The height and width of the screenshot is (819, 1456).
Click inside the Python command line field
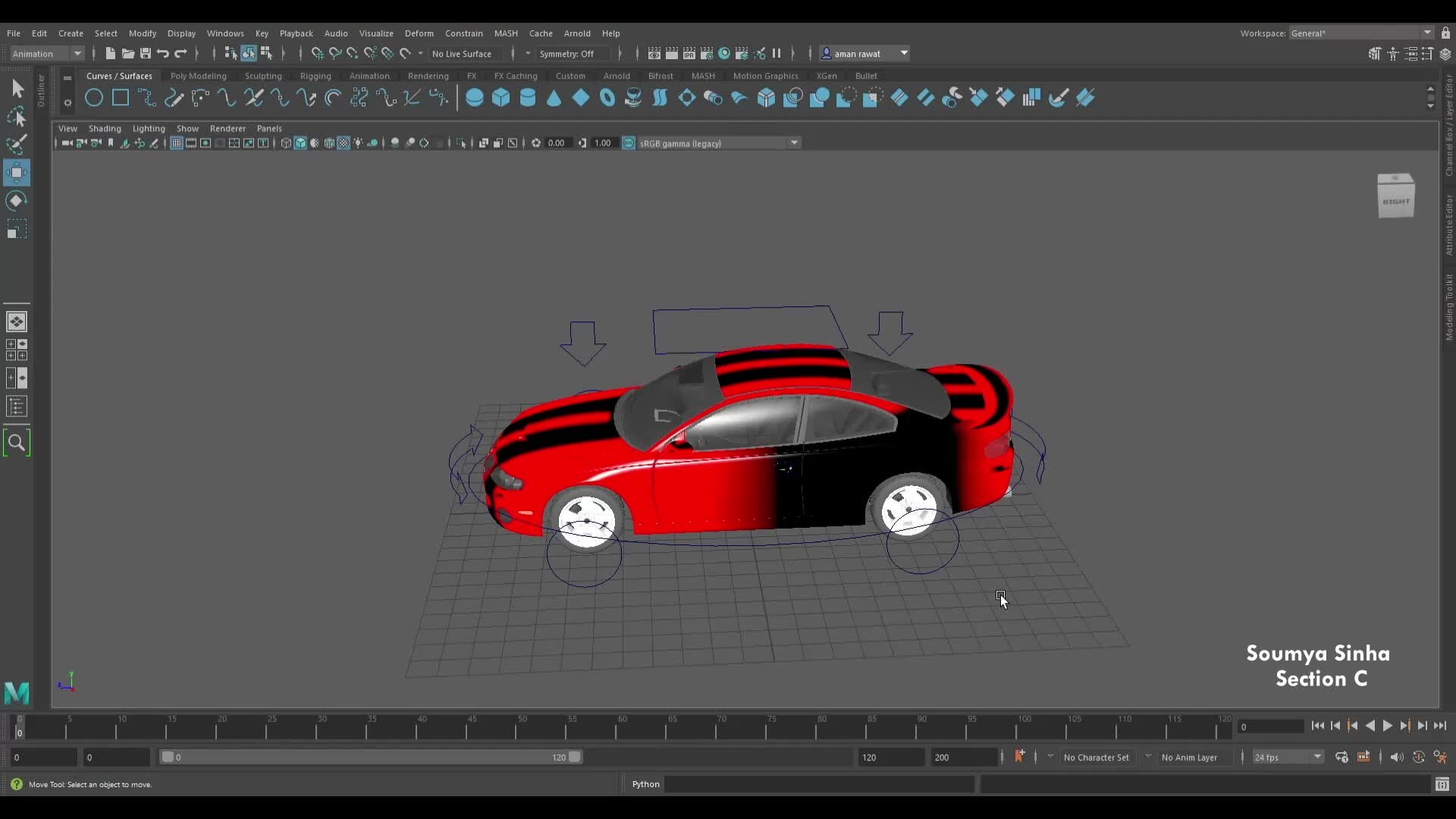(x=819, y=784)
